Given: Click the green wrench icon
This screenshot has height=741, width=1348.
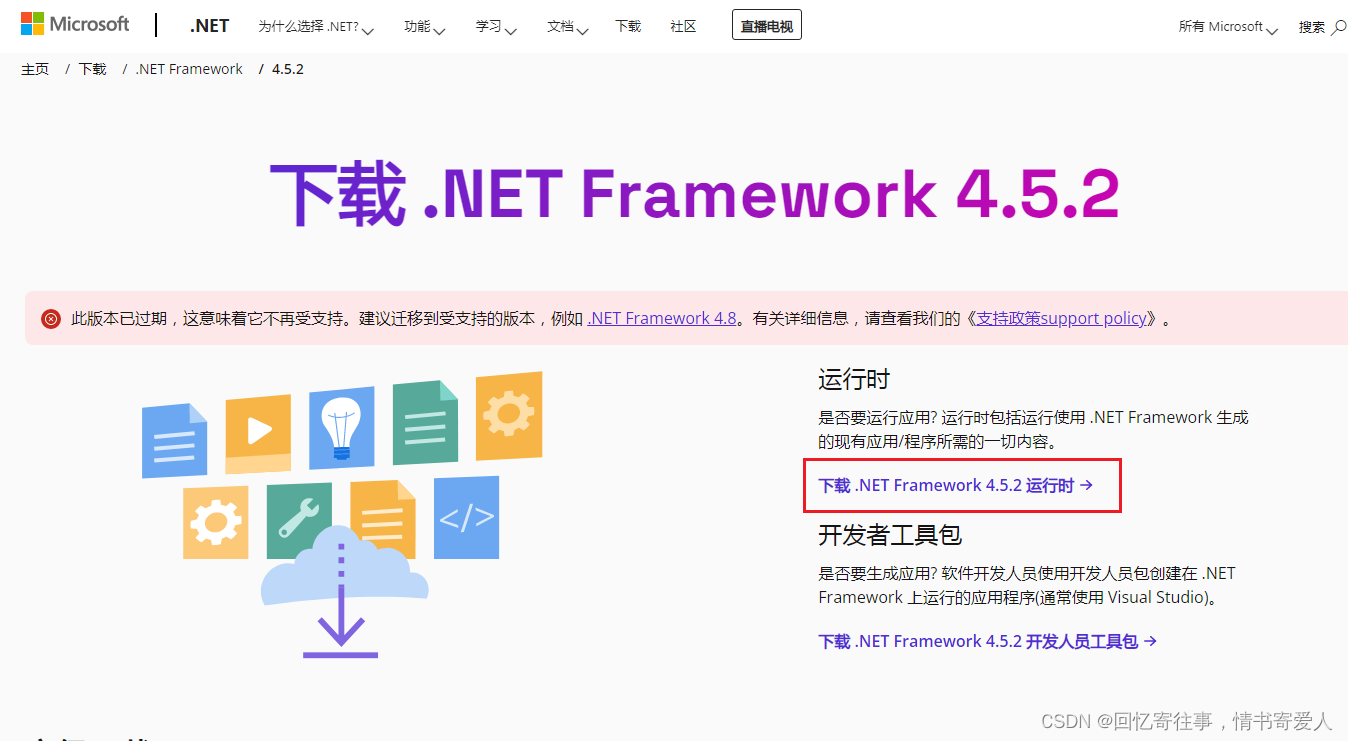Looking at the screenshot, I should [x=299, y=521].
